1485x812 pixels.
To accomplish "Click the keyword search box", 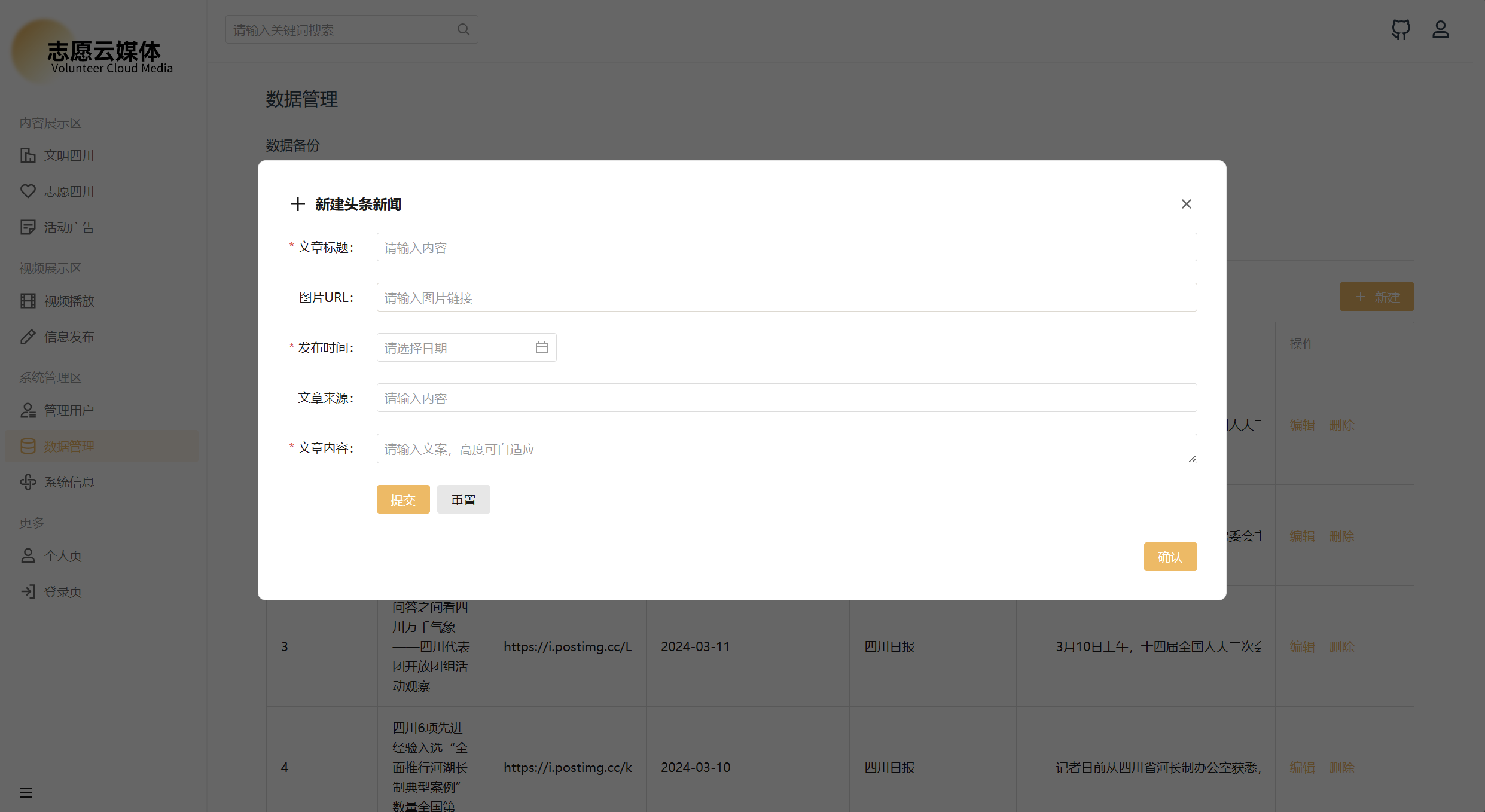I will [341, 30].
